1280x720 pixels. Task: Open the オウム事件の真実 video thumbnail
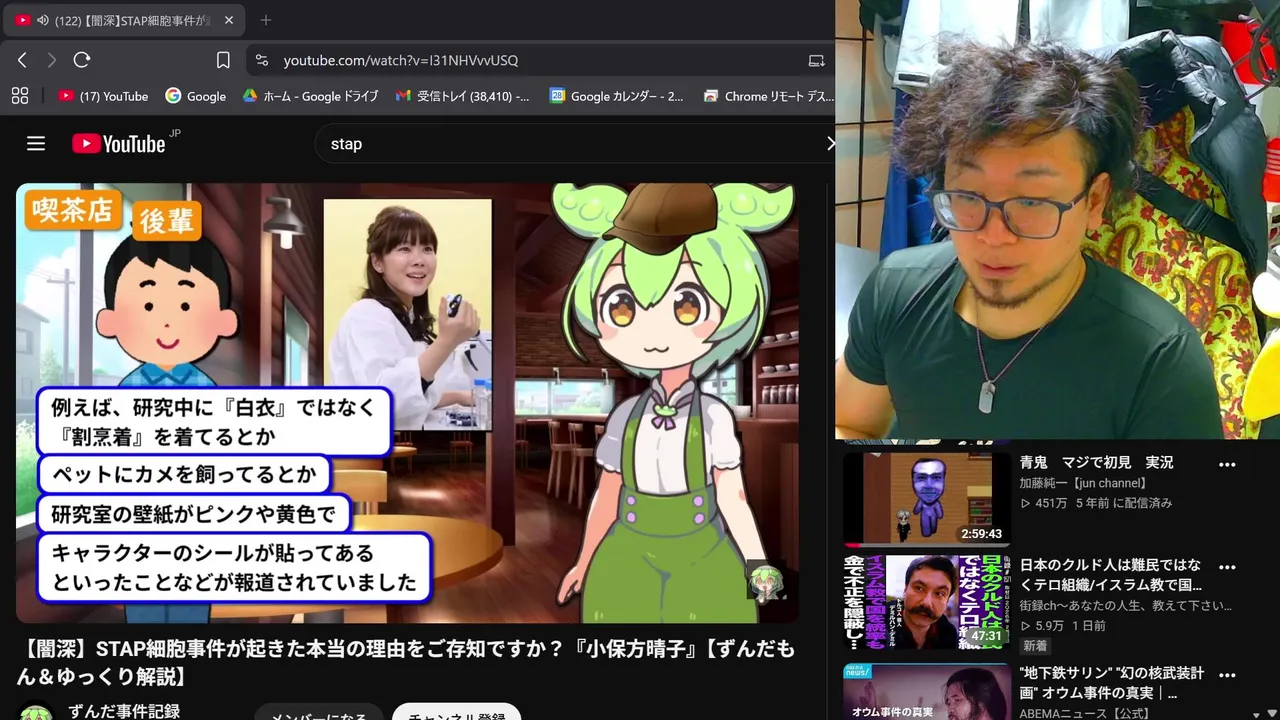coord(926,692)
